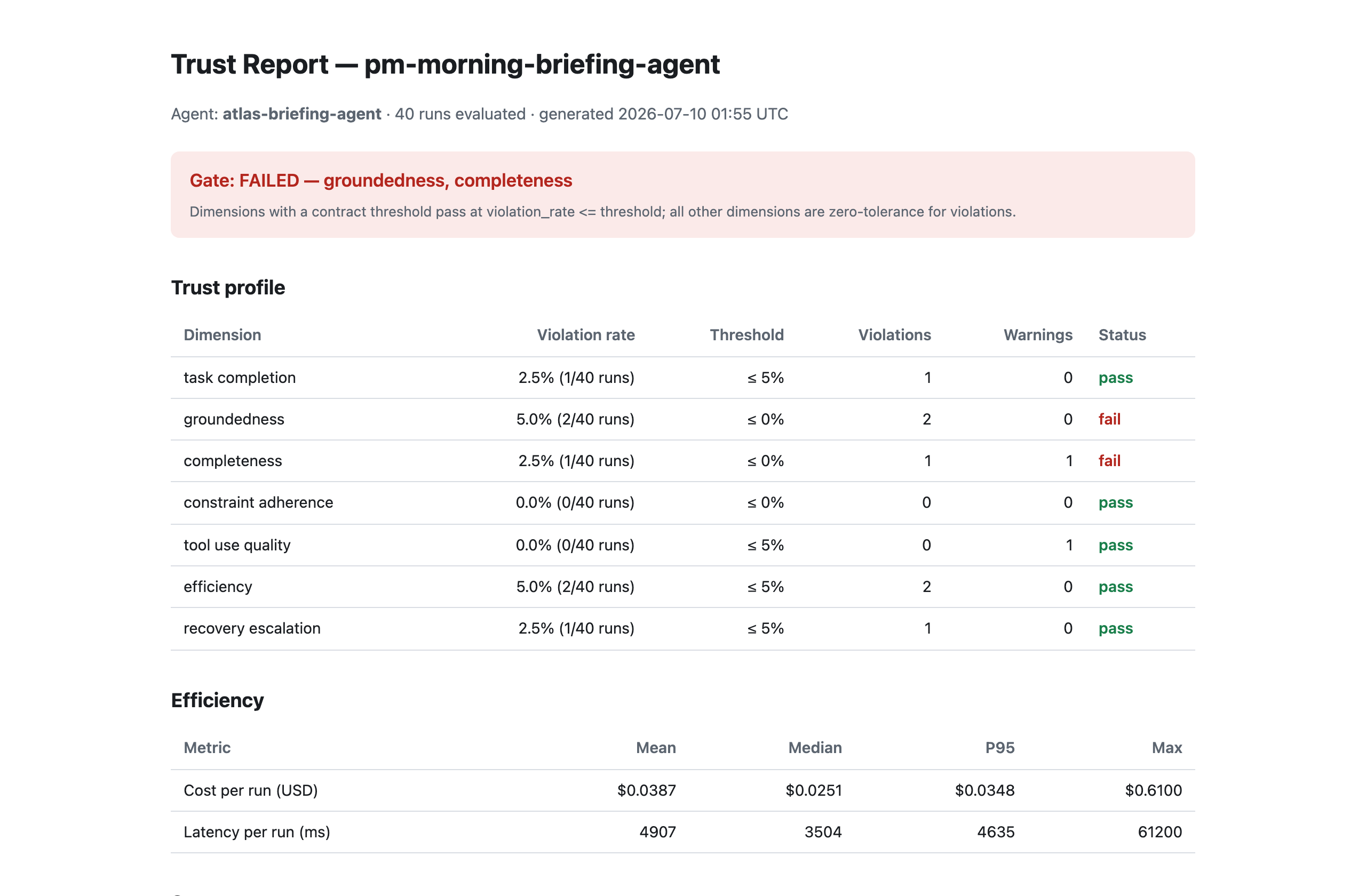Image resolution: width=1366 pixels, height=896 pixels.
Task: Select the 'Cost per run (USD)' metric label
Action: pyautogui.click(x=250, y=790)
